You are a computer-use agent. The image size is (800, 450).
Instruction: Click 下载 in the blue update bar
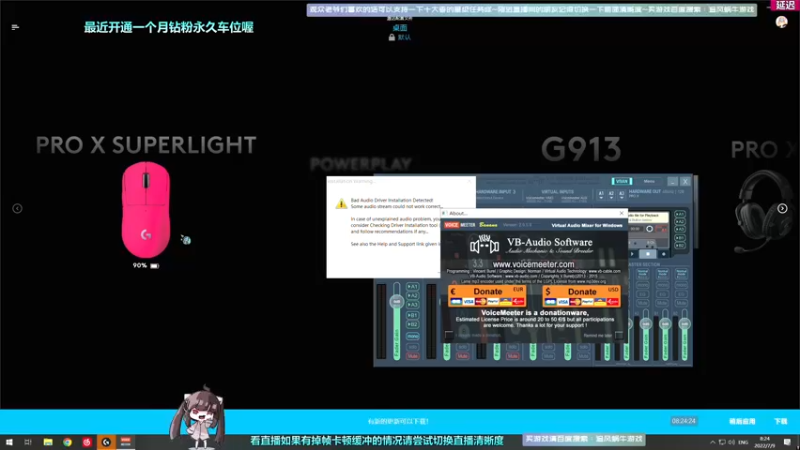781,421
